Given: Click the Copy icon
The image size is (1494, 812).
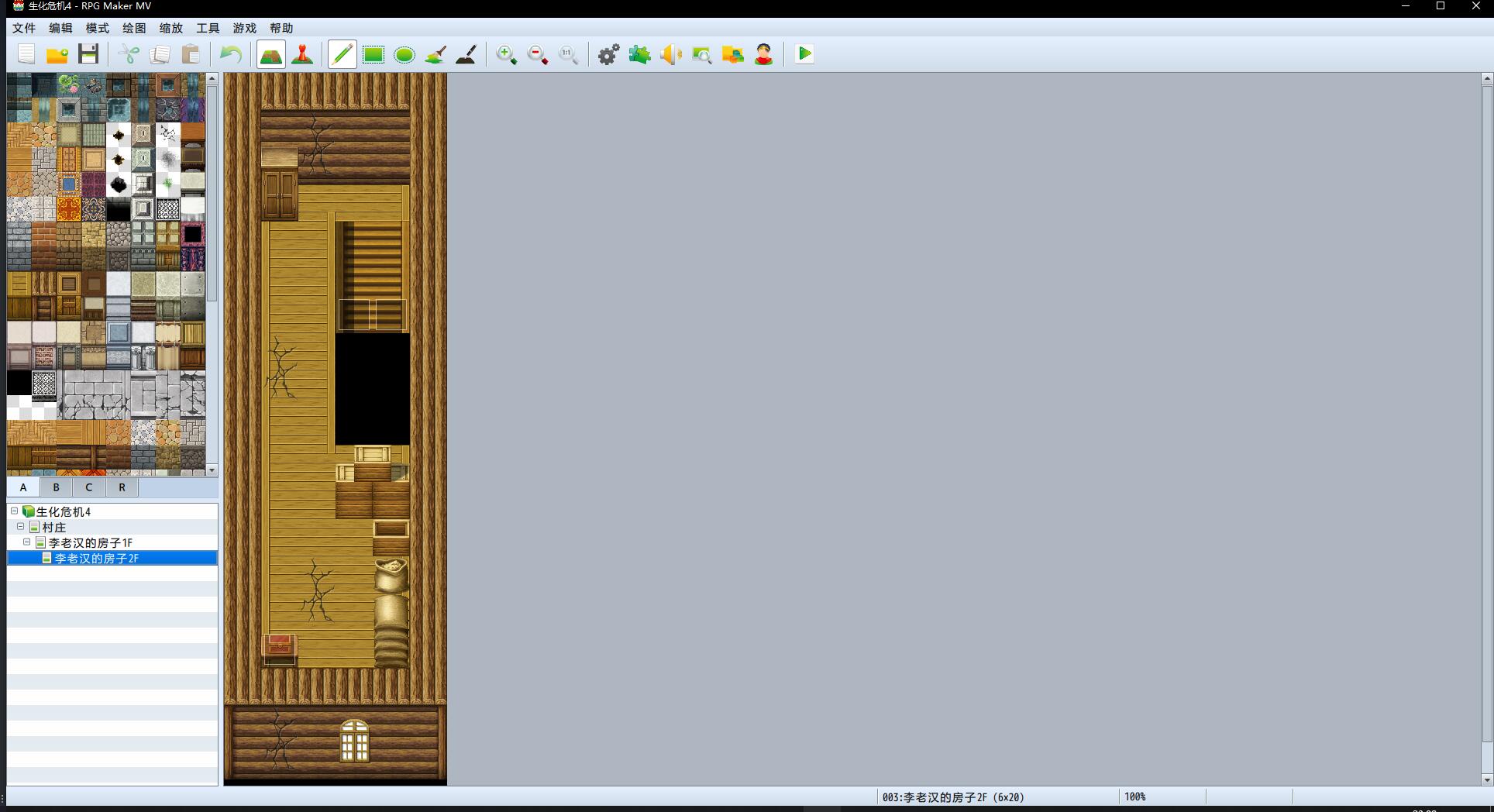Looking at the screenshot, I should [160, 54].
